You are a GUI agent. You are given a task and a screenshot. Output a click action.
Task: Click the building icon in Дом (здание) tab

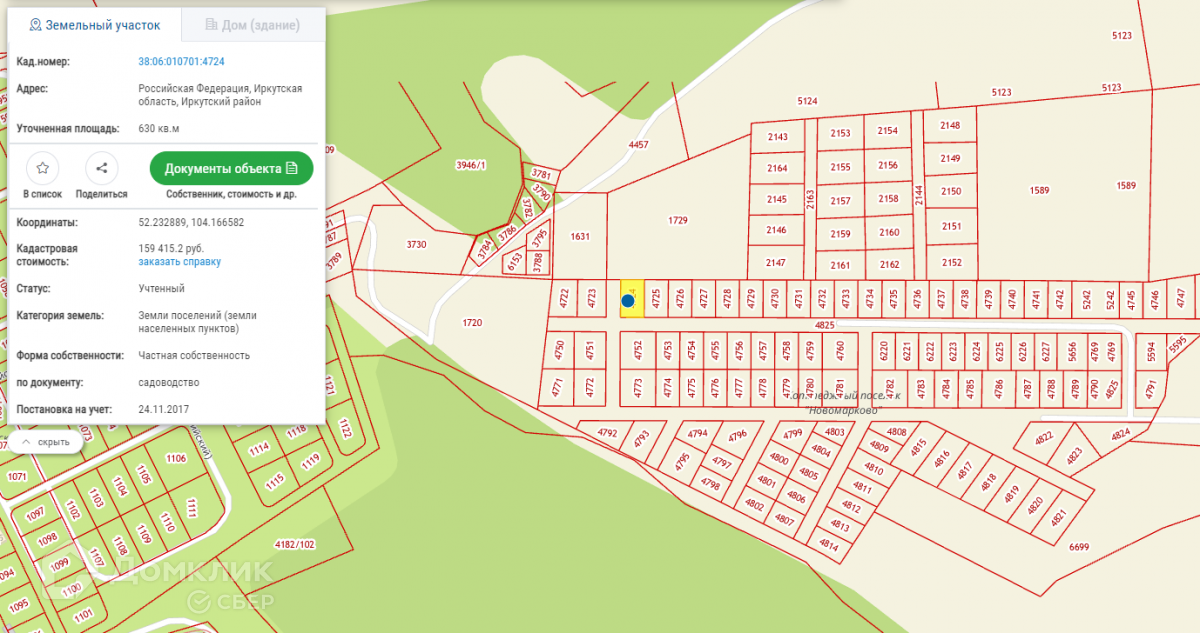(211, 24)
